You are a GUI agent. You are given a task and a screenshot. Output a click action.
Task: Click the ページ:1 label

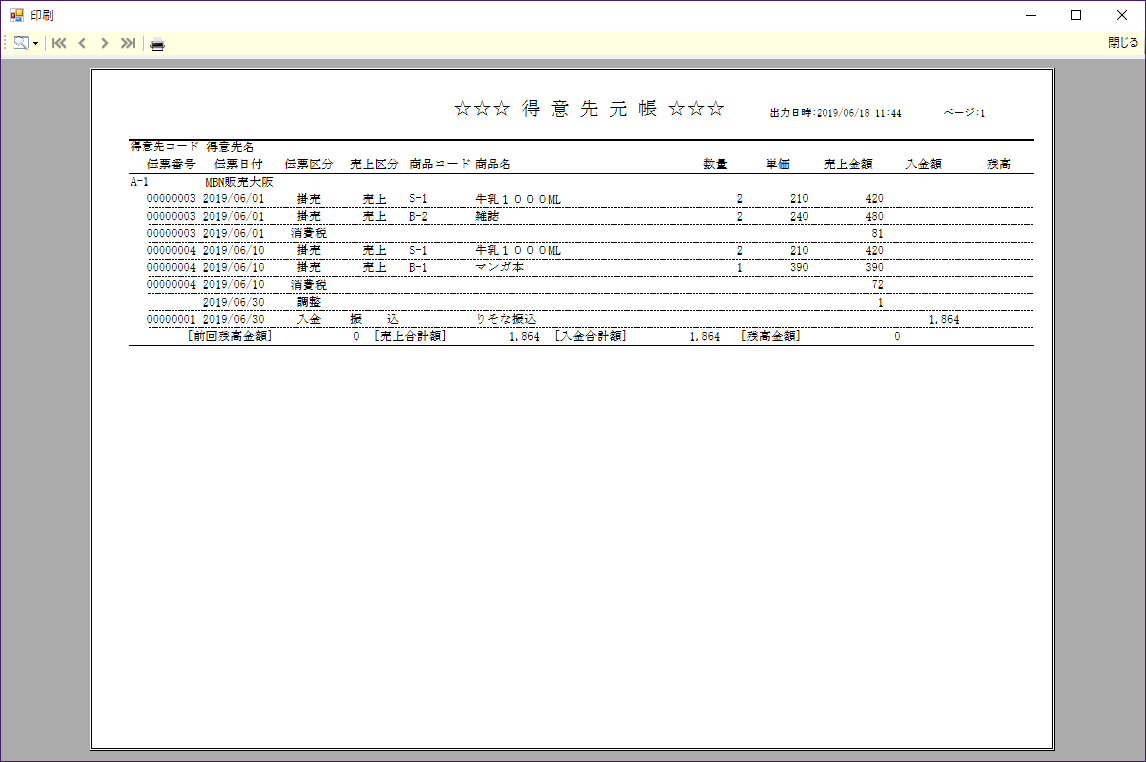(964, 113)
